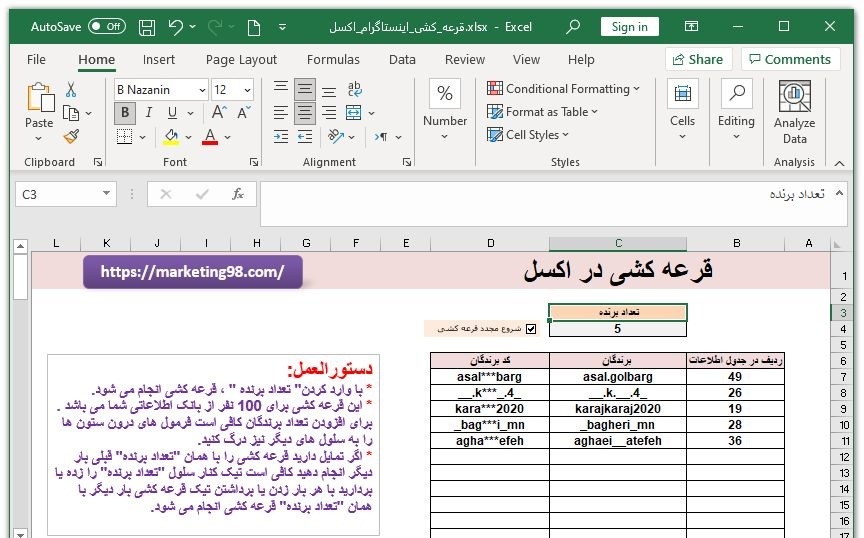Apply cell Borders icon
The width and height of the screenshot is (864, 538).
pyautogui.click(x=125, y=137)
